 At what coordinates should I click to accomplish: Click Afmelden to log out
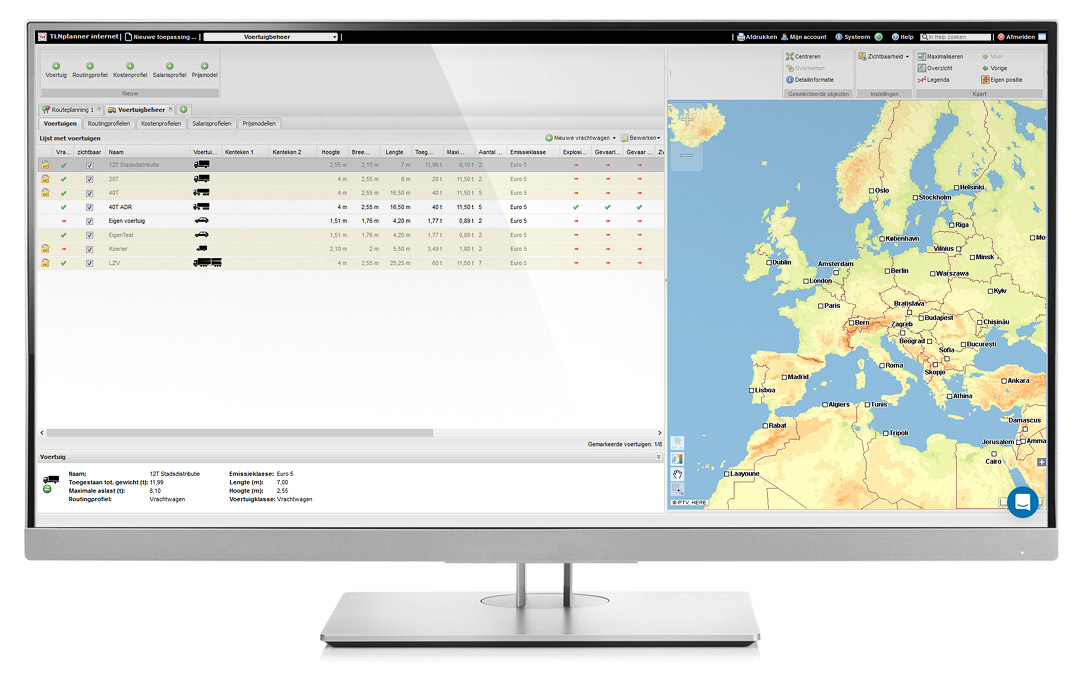coord(1018,37)
